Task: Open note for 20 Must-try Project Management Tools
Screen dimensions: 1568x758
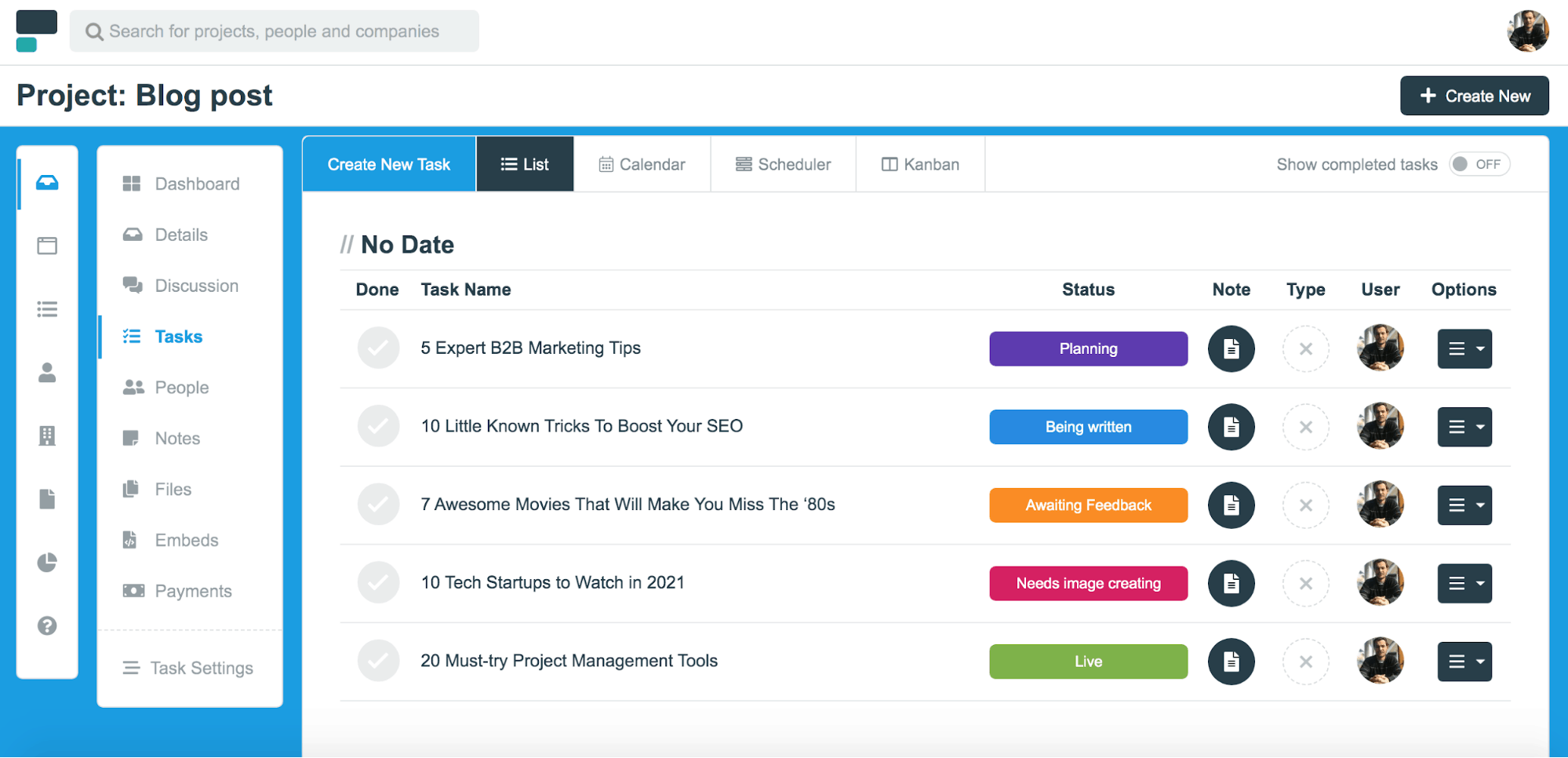Action: point(1231,661)
